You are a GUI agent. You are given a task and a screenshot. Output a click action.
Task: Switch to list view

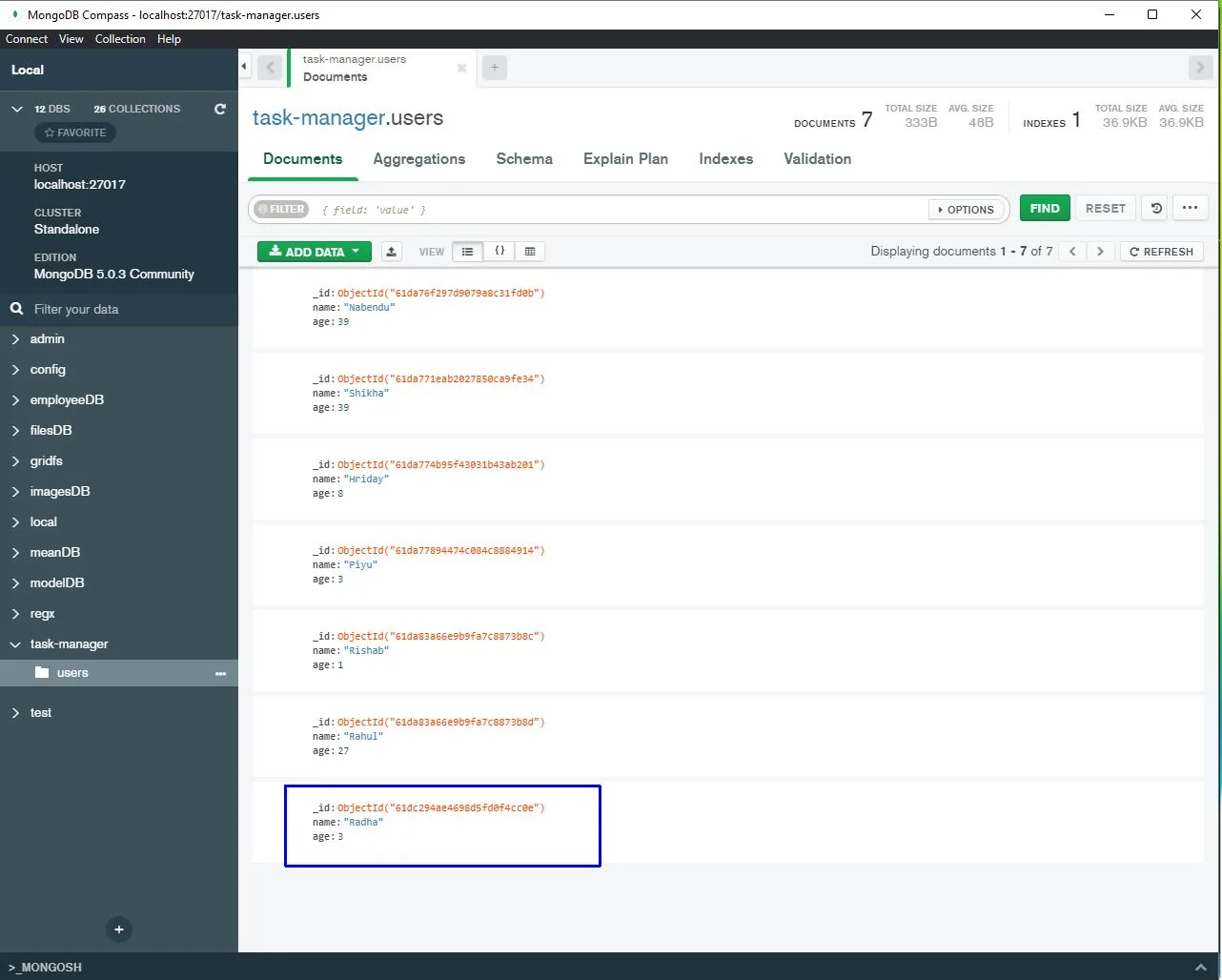[467, 252]
